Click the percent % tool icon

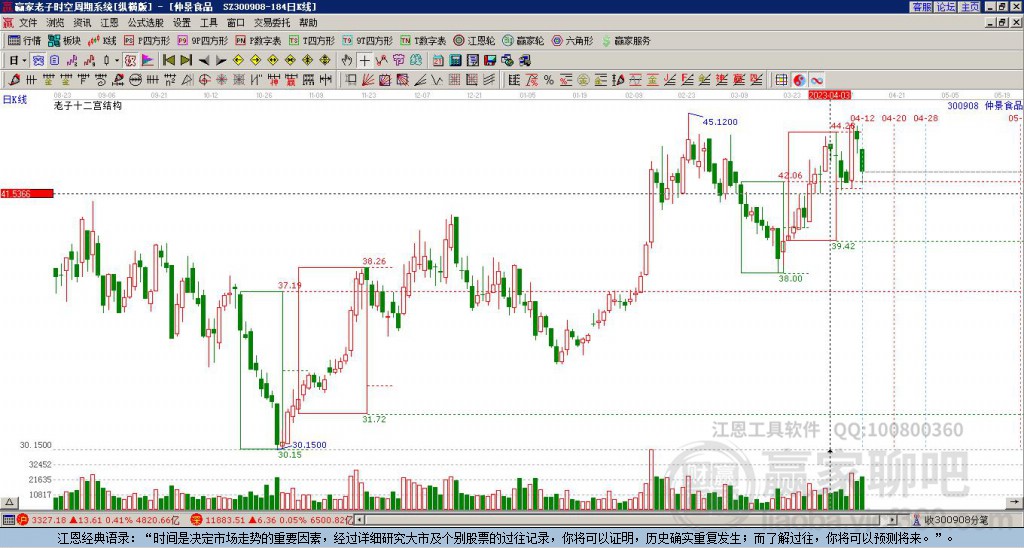549,80
